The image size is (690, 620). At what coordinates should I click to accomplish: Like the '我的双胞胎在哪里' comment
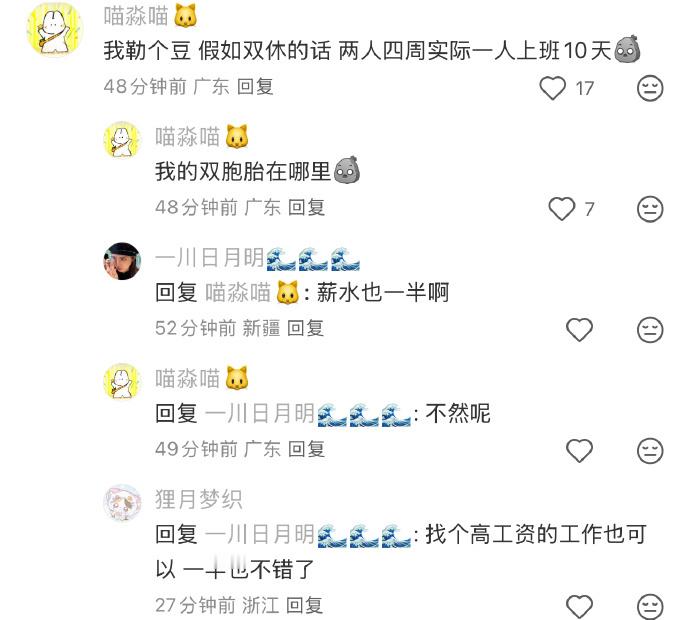pyautogui.click(x=562, y=209)
